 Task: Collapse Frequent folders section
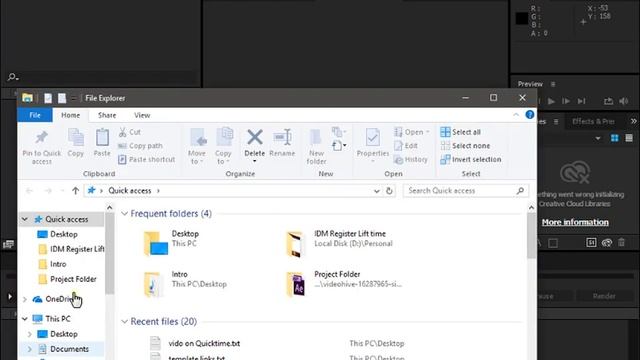point(124,213)
